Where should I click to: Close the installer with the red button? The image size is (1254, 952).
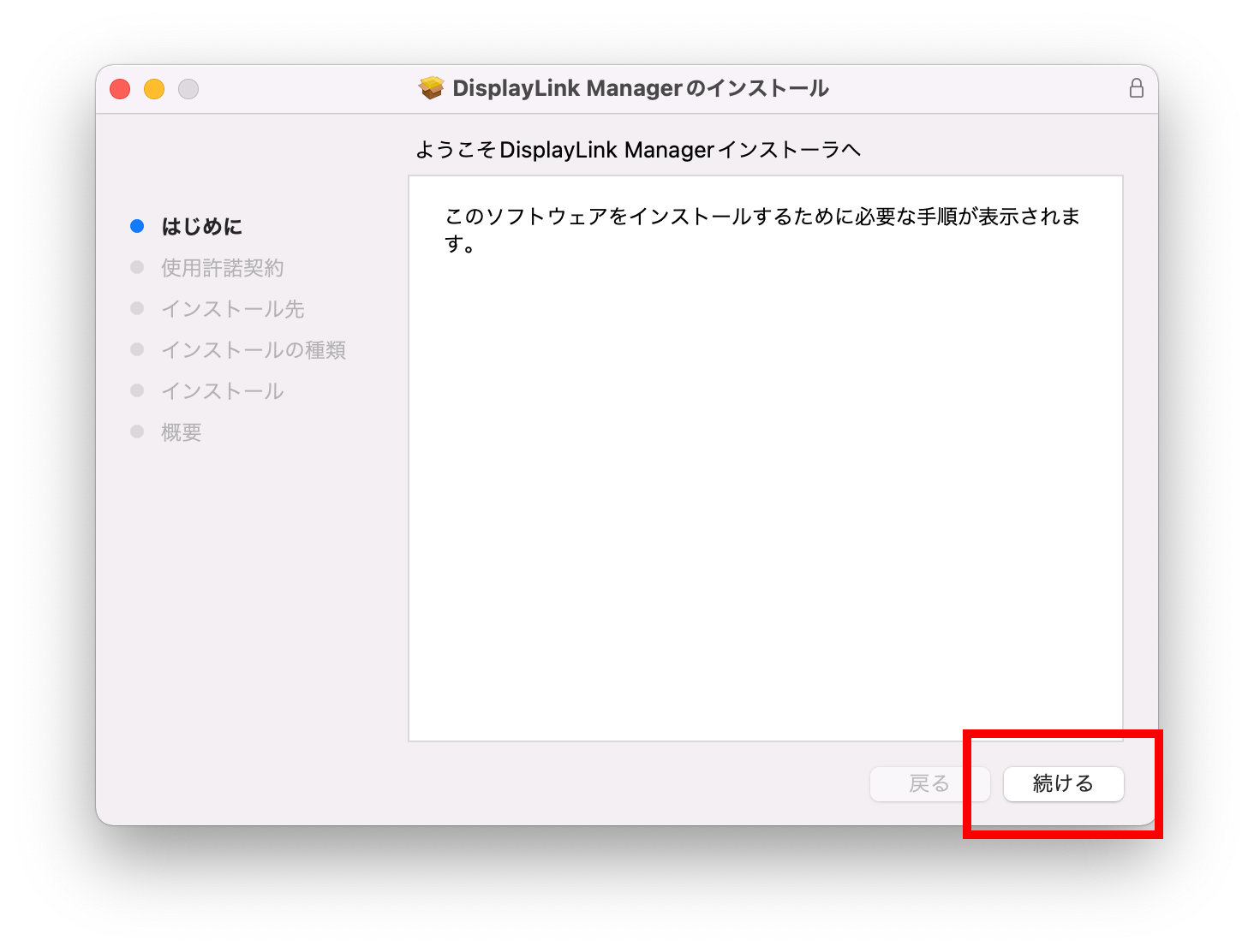[120, 89]
